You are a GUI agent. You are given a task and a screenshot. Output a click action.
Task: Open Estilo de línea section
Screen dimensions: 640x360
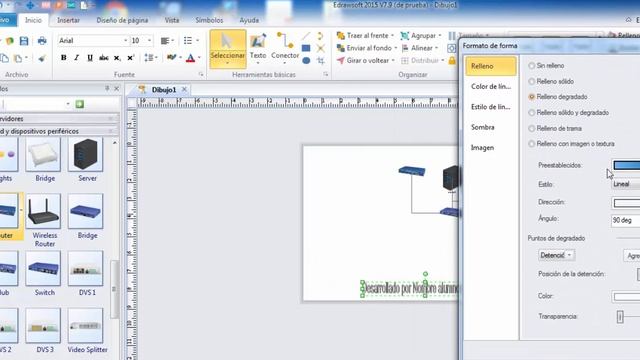[x=491, y=107]
